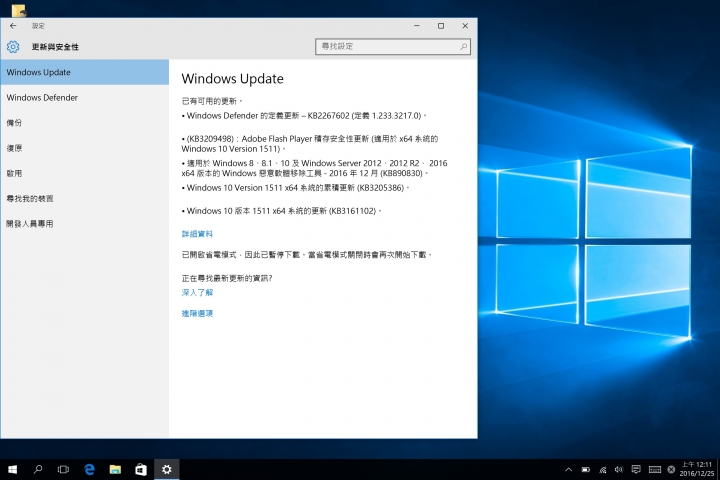Minimize the Settings window
720x480 pixels.
point(417,26)
